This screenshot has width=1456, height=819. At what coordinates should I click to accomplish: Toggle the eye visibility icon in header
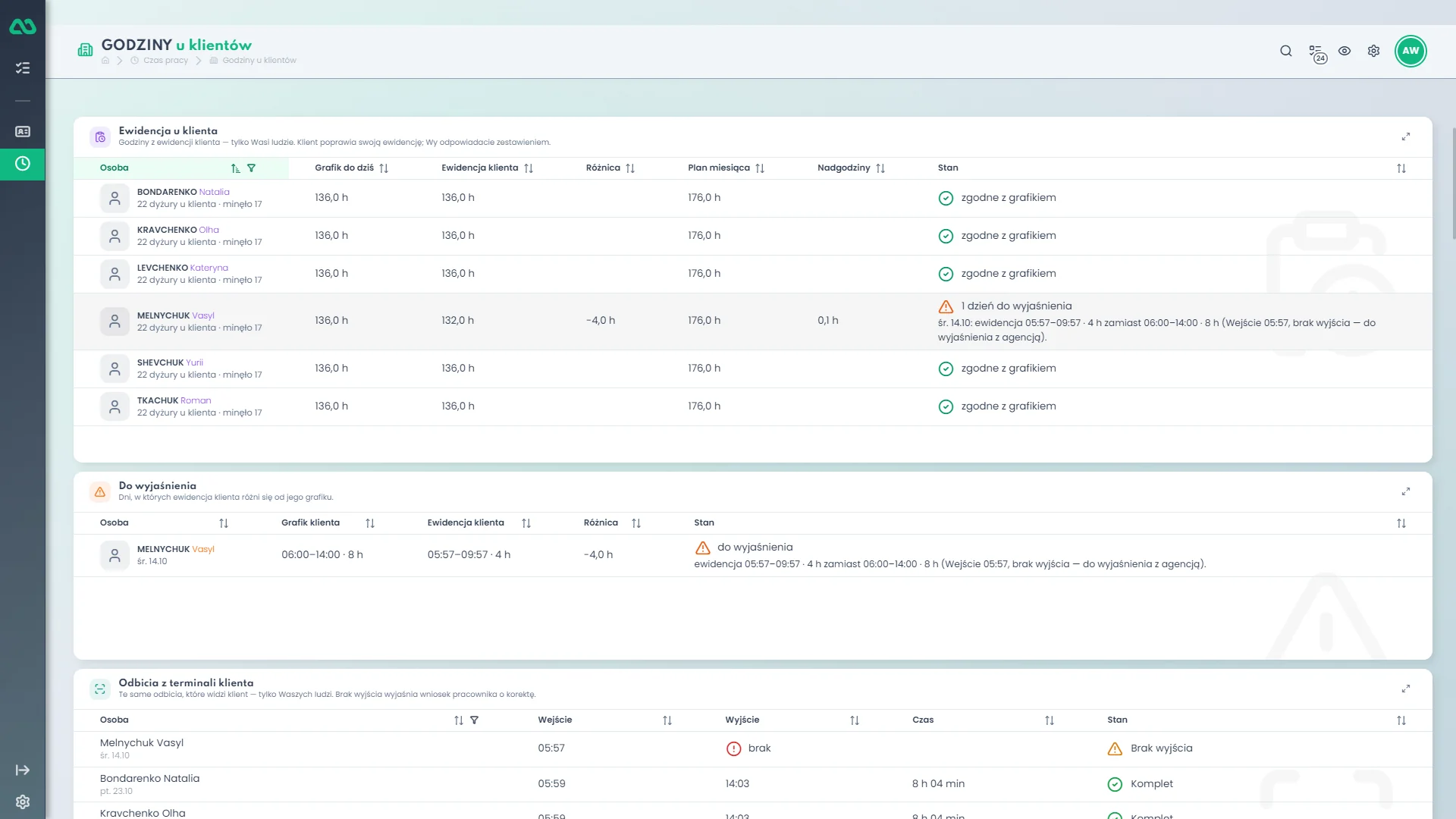coord(1345,51)
